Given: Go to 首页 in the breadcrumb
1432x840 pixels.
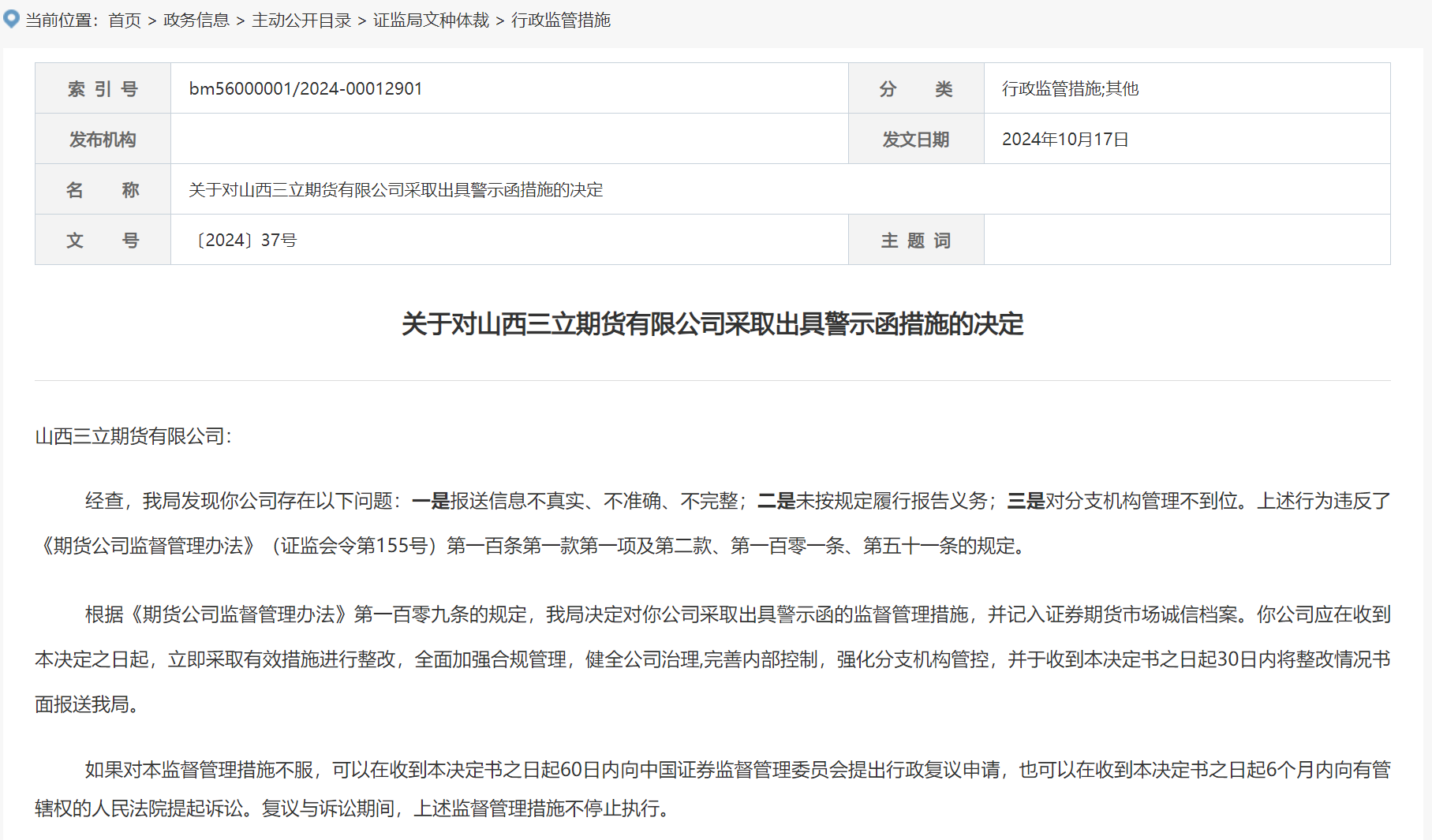Looking at the screenshot, I should pos(125,21).
